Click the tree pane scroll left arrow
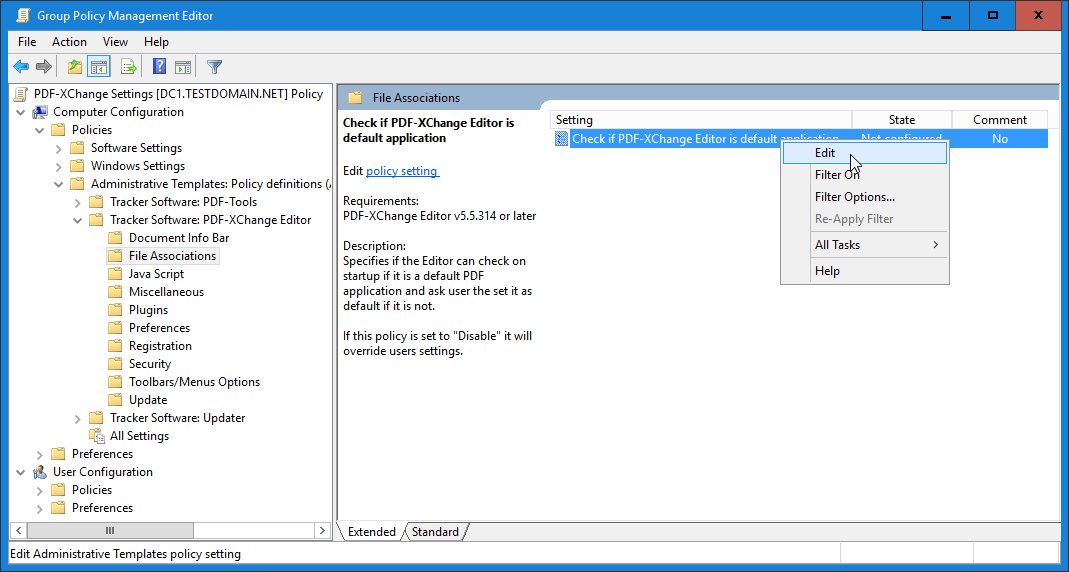 point(18,530)
